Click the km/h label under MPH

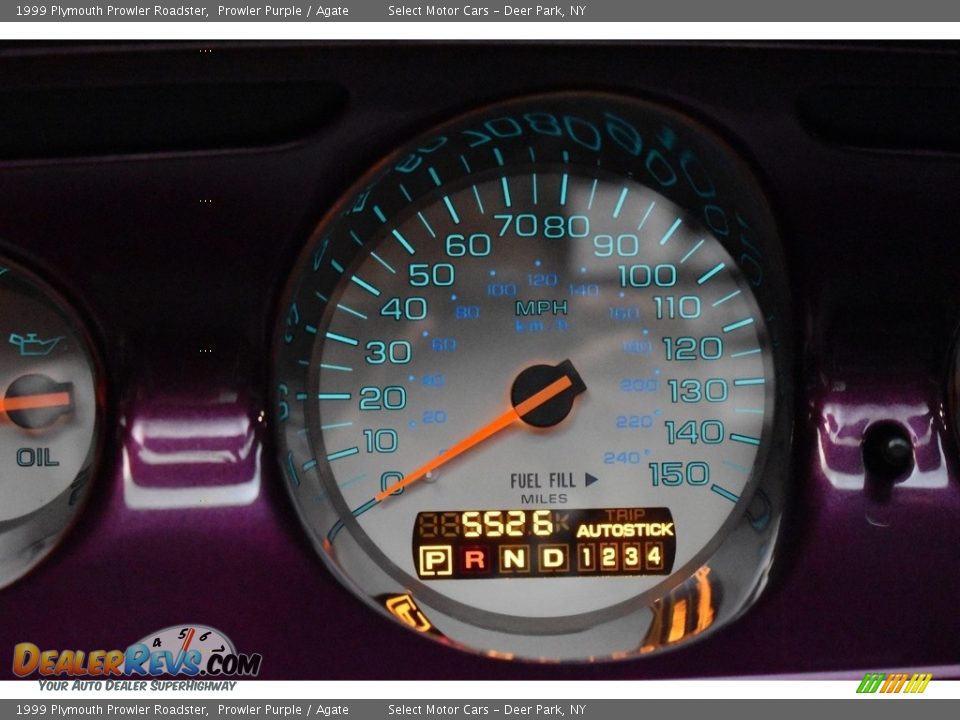[x=541, y=326]
